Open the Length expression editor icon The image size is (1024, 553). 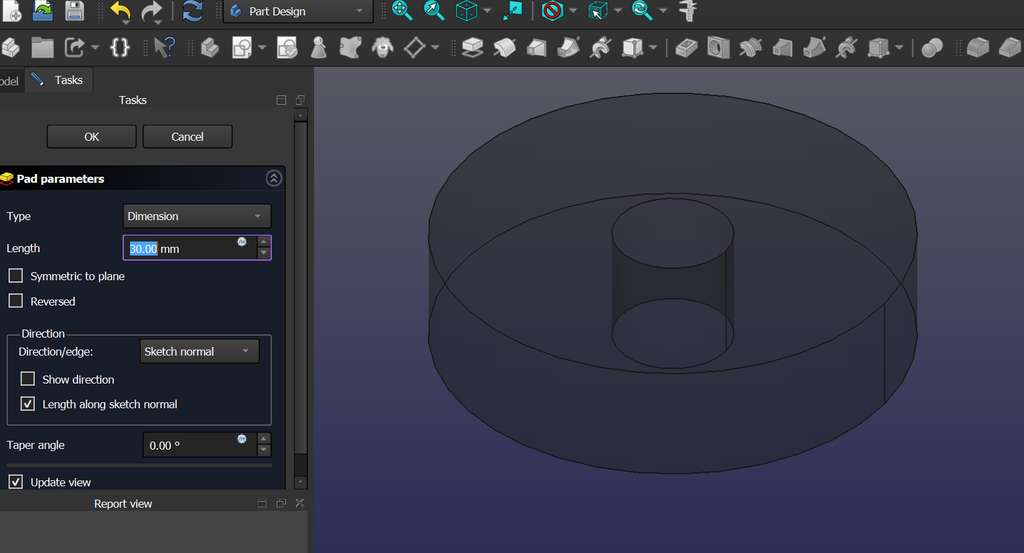tap(242, 242)
